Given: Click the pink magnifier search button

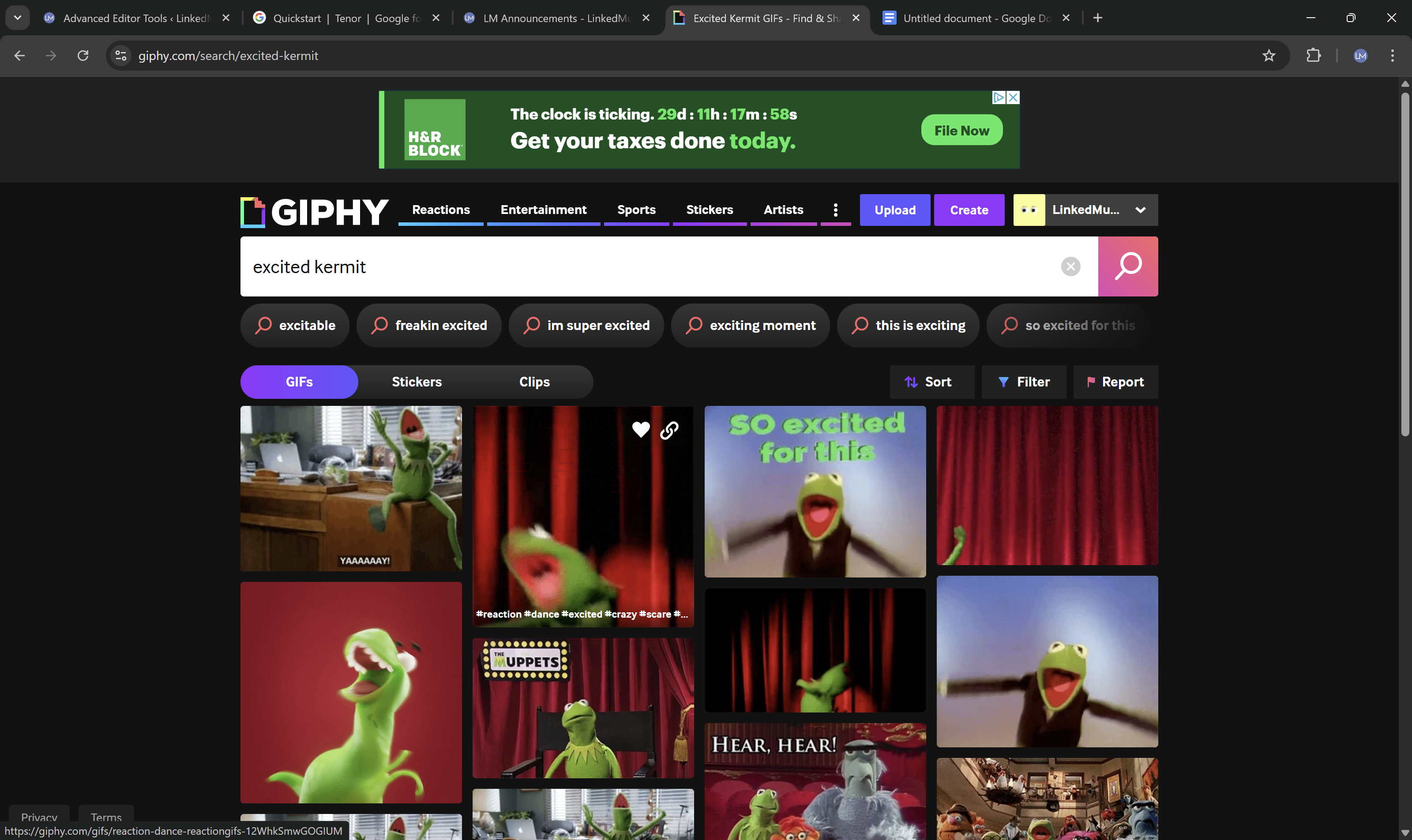Looking at the screenshot, I should click(1127, 266).
